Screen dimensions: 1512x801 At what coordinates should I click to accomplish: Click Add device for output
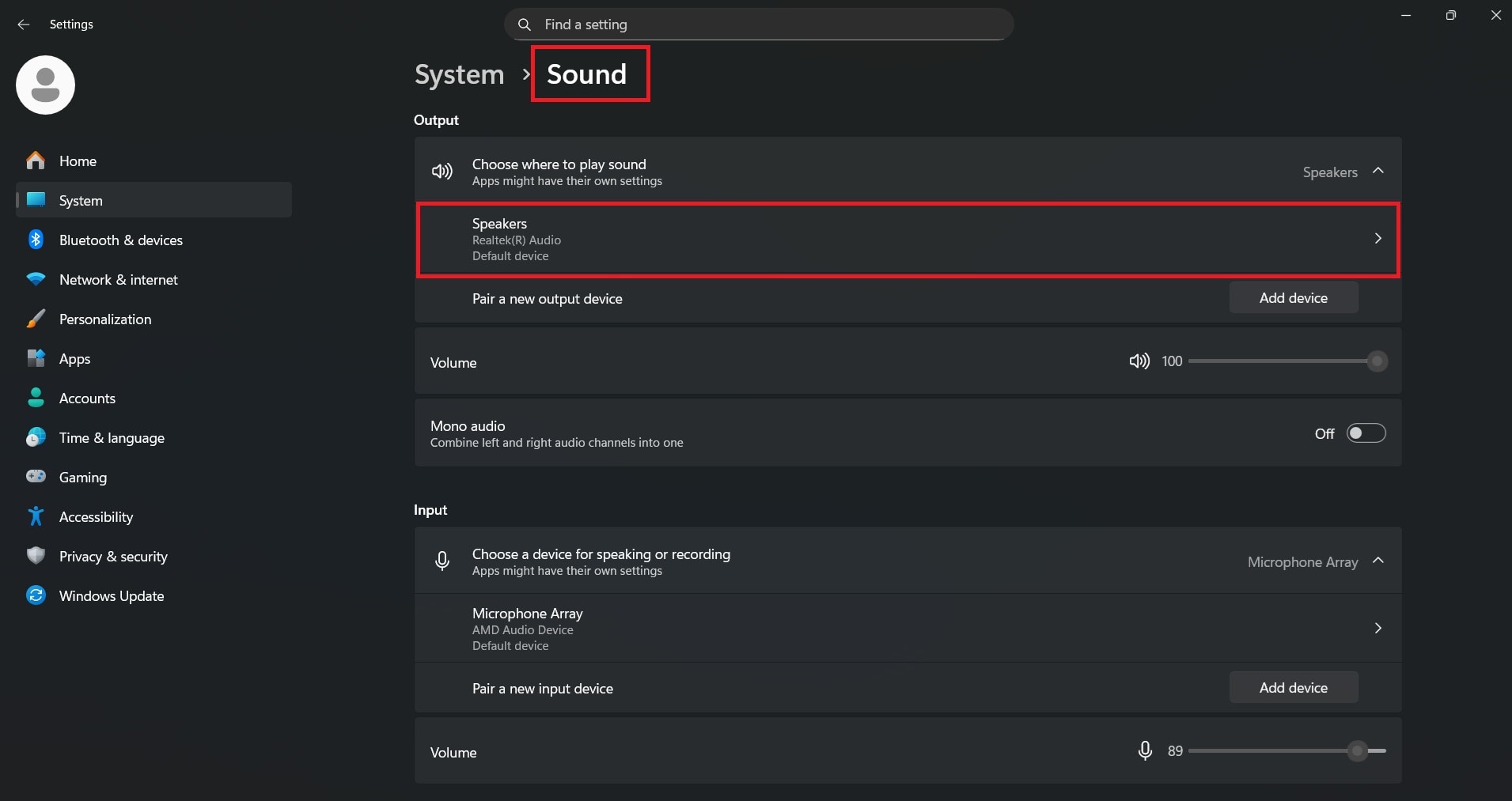[x=1293, y=298]
